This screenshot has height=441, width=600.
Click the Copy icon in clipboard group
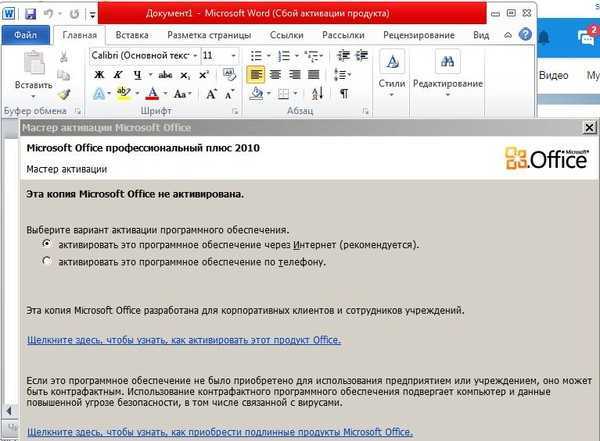[64, 75]
